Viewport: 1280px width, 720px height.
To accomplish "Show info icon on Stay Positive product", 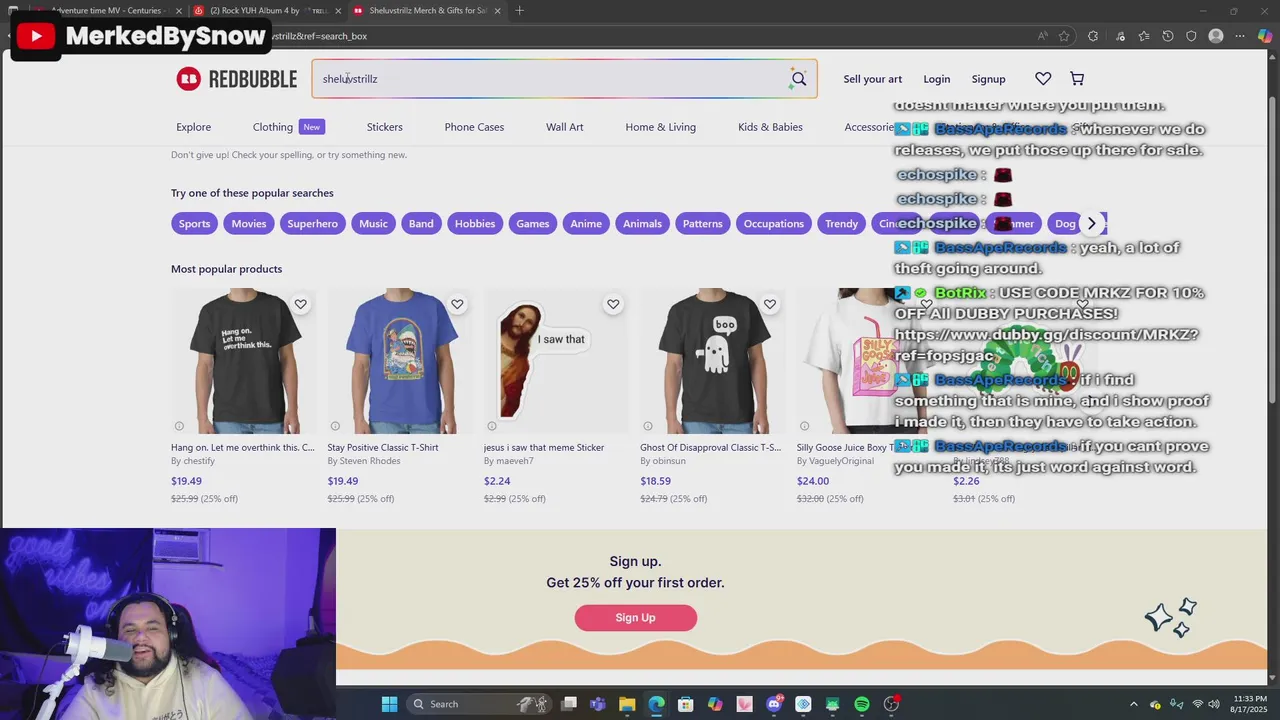I will (335, 426).
